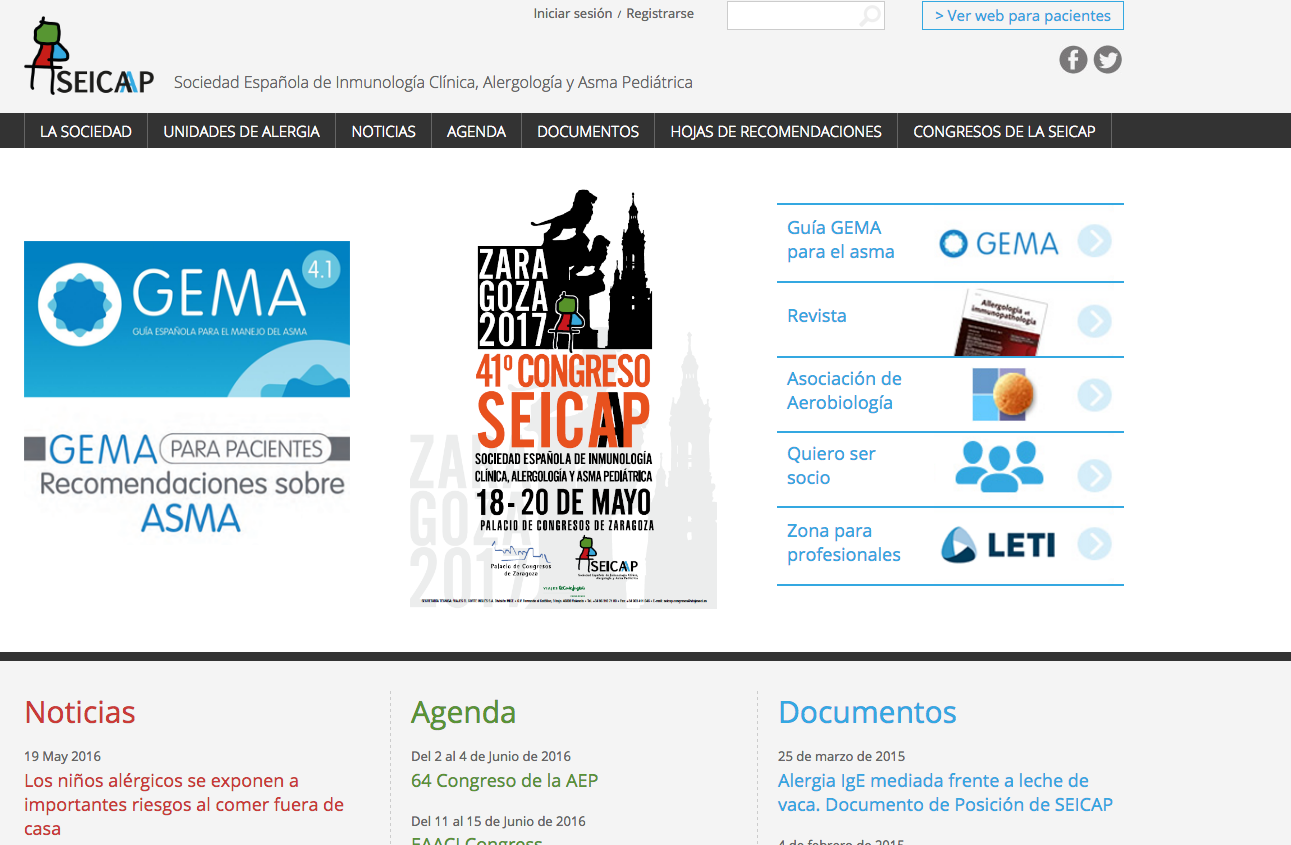
Task: Click the magnifying glass search icon
Action: pyautogui.click(x=871, y=16)
